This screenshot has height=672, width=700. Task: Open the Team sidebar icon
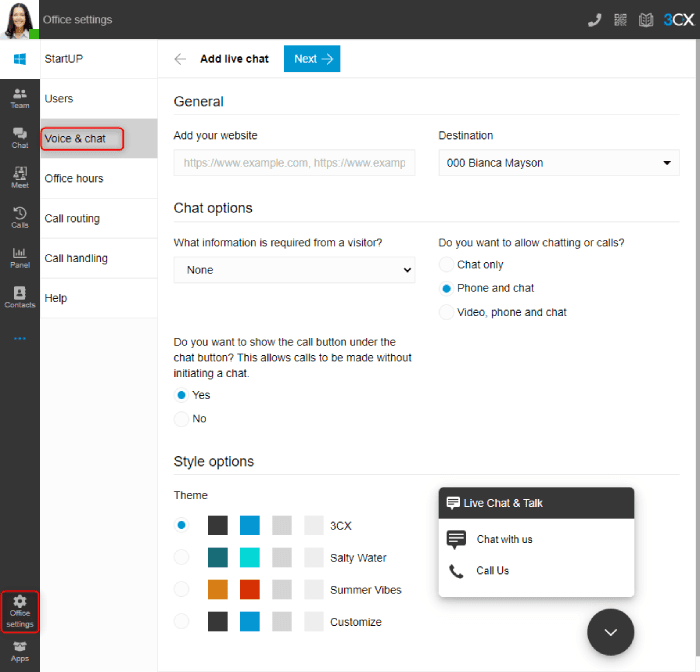tap(20, 98)
